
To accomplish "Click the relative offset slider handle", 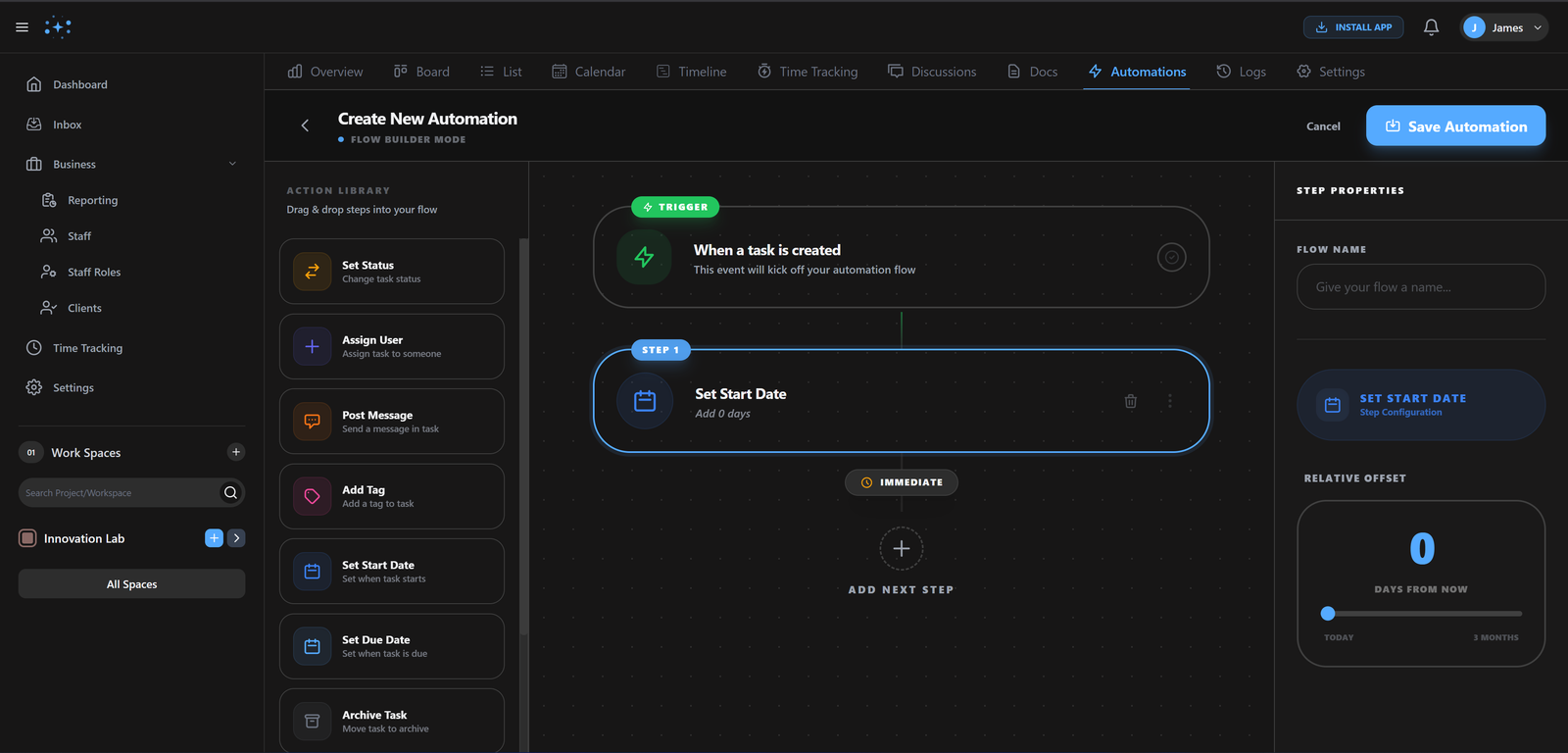I will pyautogui.click(x=1328, y=614).
